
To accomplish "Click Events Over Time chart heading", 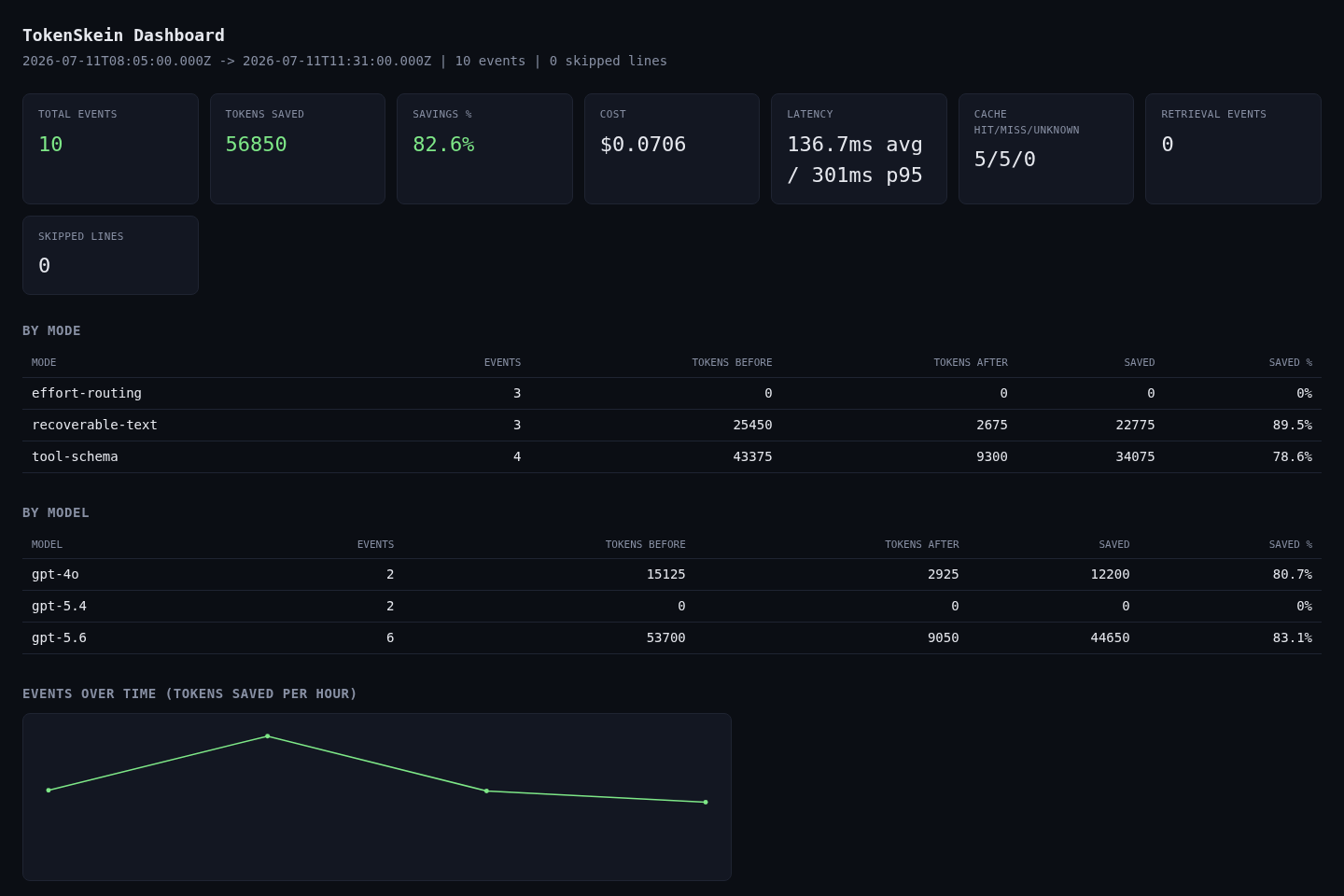I will pyautogui.click(x=189, y=693).
